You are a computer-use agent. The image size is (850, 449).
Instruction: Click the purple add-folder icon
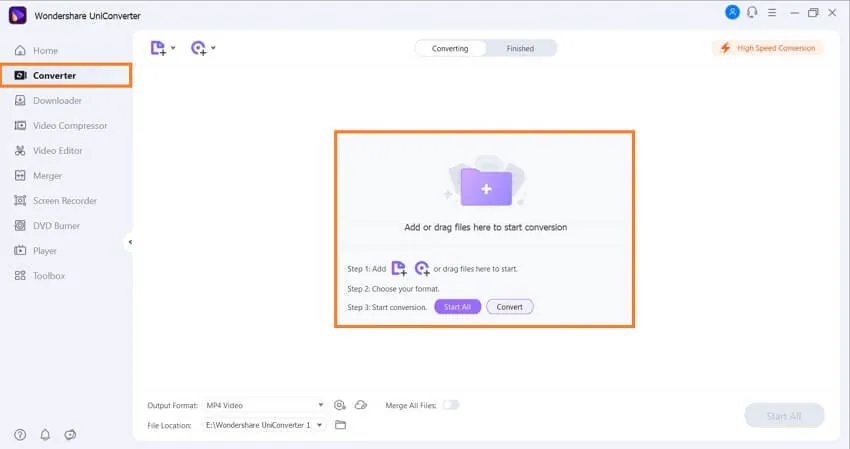[486, 187]
